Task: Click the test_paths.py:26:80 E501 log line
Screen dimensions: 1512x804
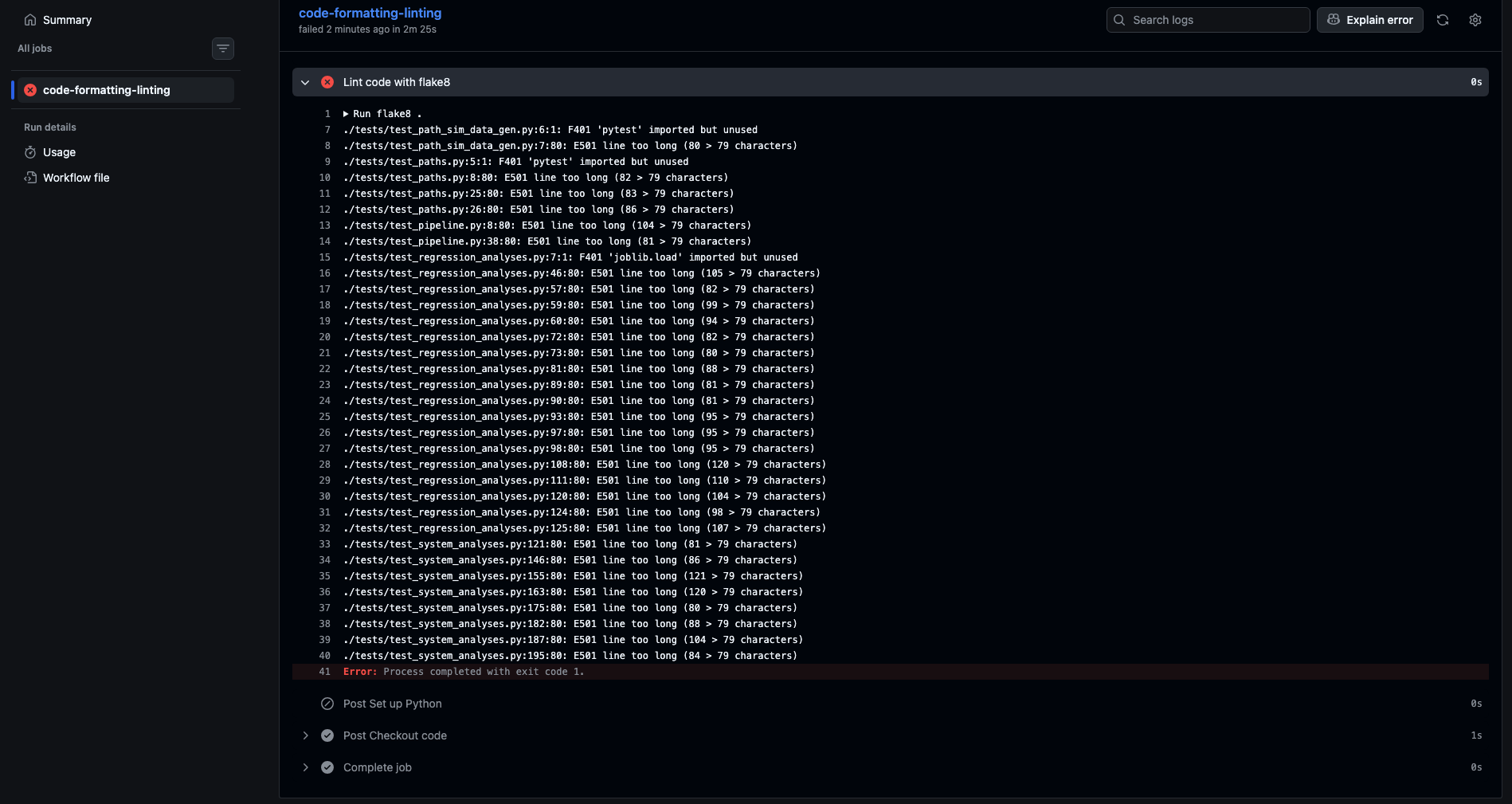Action: tap(539, 210)
